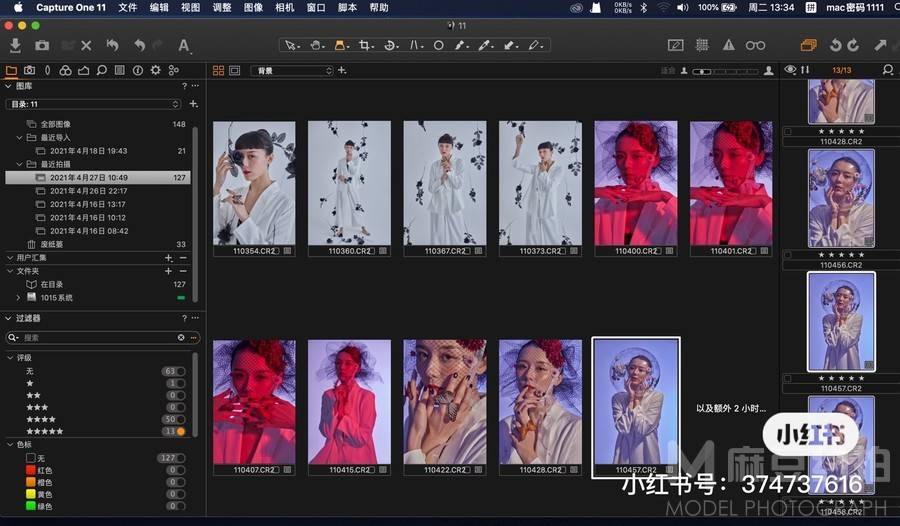Open the Library folder tool tab
Viewport: 900px width, 526px height.
pyautogui.click(x=11, y=70)
